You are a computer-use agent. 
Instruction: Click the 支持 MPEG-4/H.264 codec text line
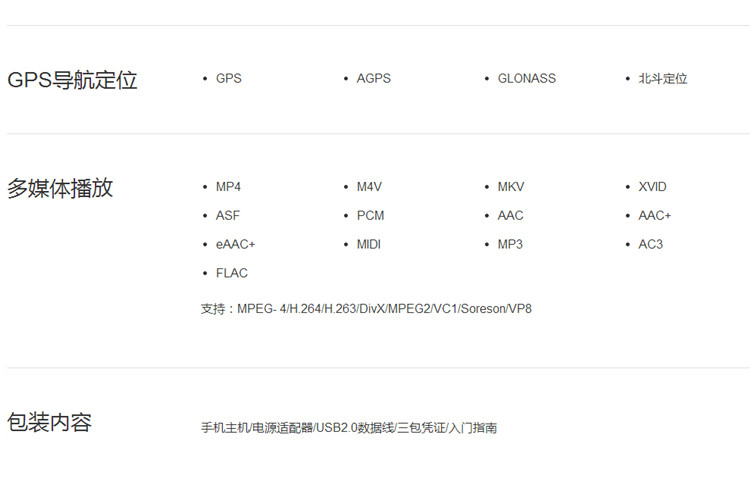366,308
